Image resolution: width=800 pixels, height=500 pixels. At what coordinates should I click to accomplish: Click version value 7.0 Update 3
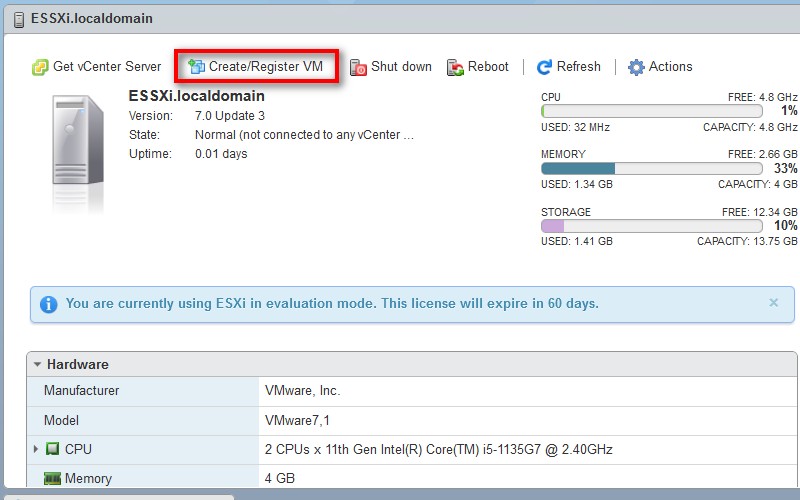tap(230, 116)
